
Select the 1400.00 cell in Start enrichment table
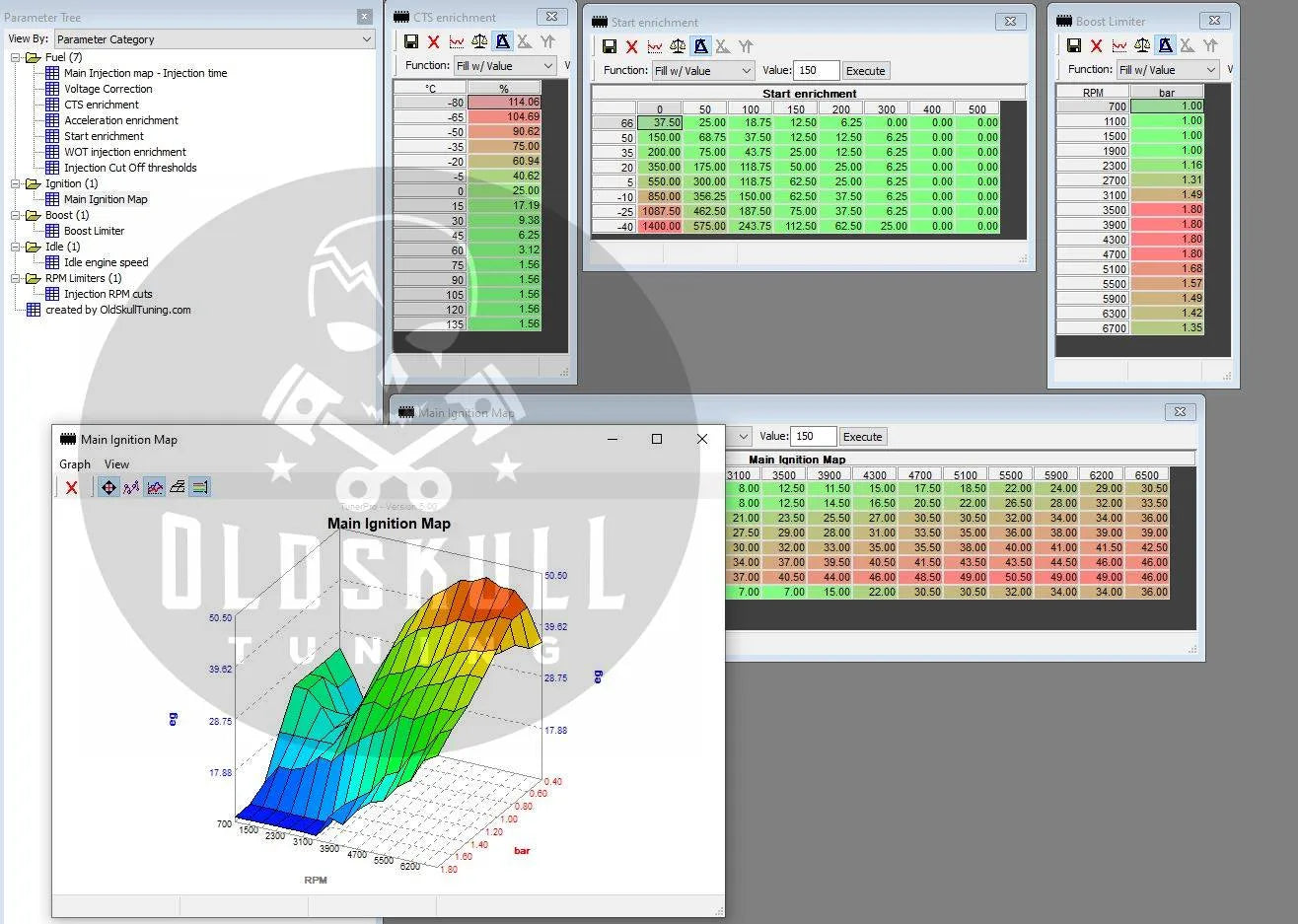click(x=659, y=226)
